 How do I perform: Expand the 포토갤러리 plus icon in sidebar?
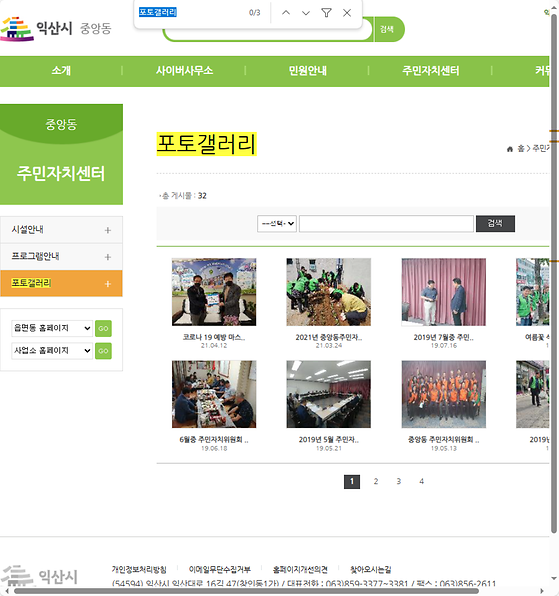108,284
